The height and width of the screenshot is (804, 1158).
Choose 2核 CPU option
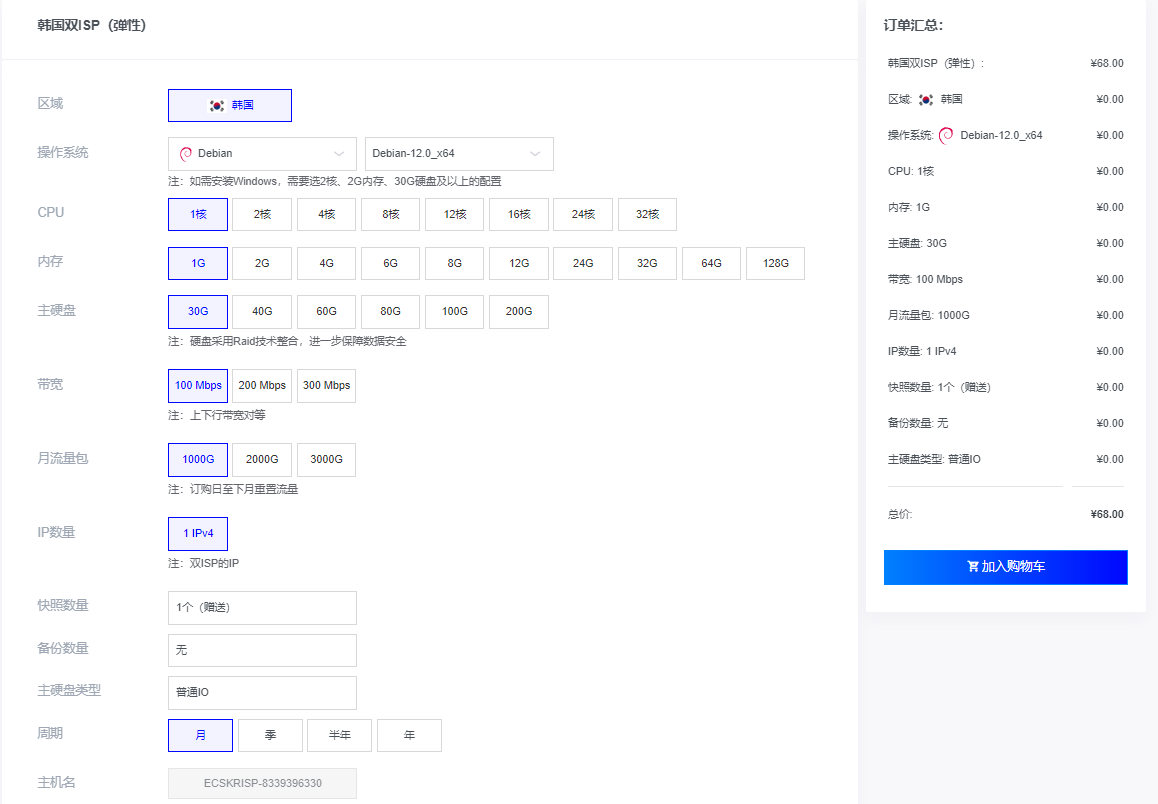click(262, 214)
